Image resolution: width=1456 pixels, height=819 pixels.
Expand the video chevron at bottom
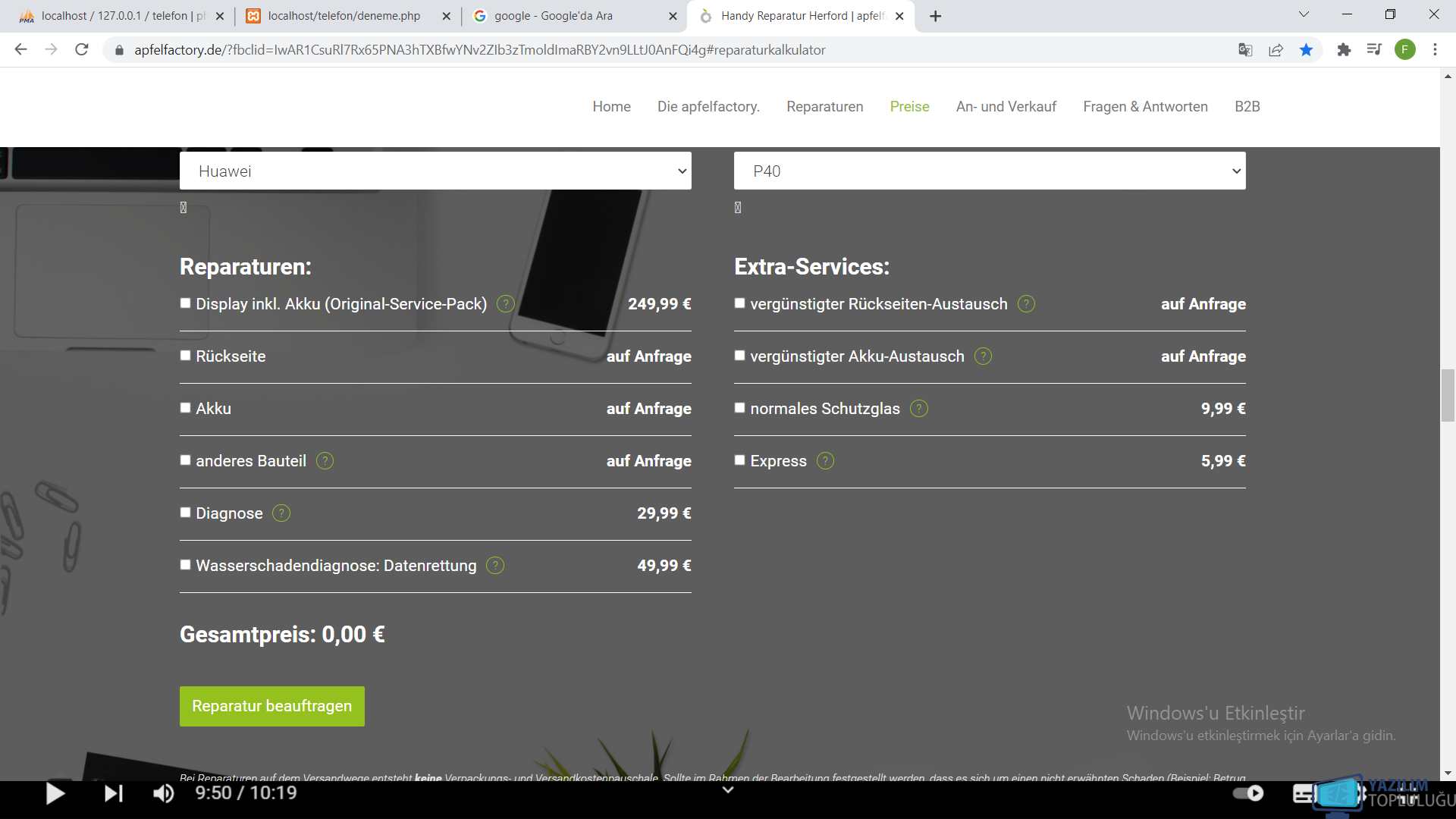point(727,790)
